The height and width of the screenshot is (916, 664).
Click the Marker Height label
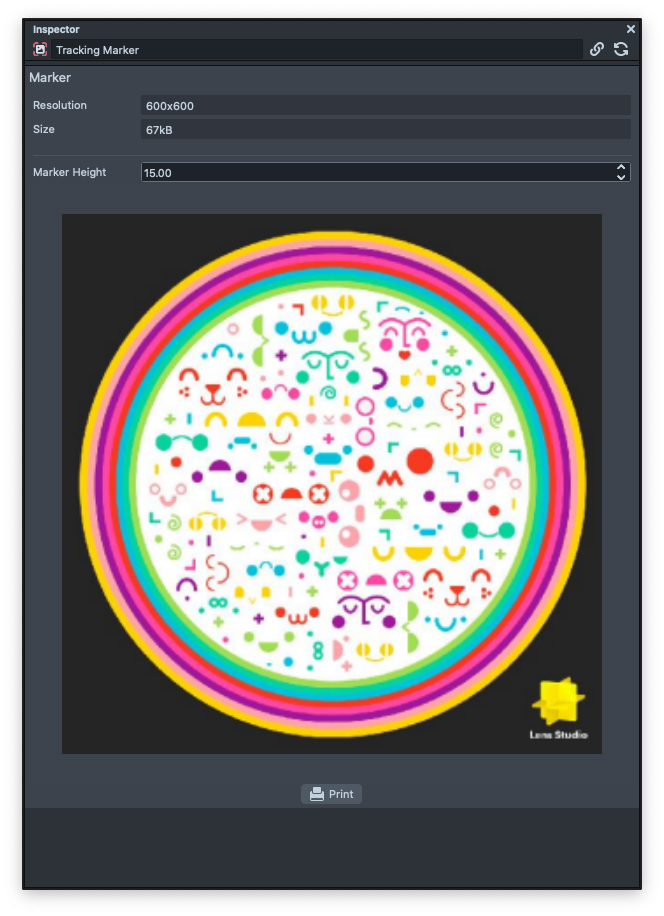click(x=69, y=172)
